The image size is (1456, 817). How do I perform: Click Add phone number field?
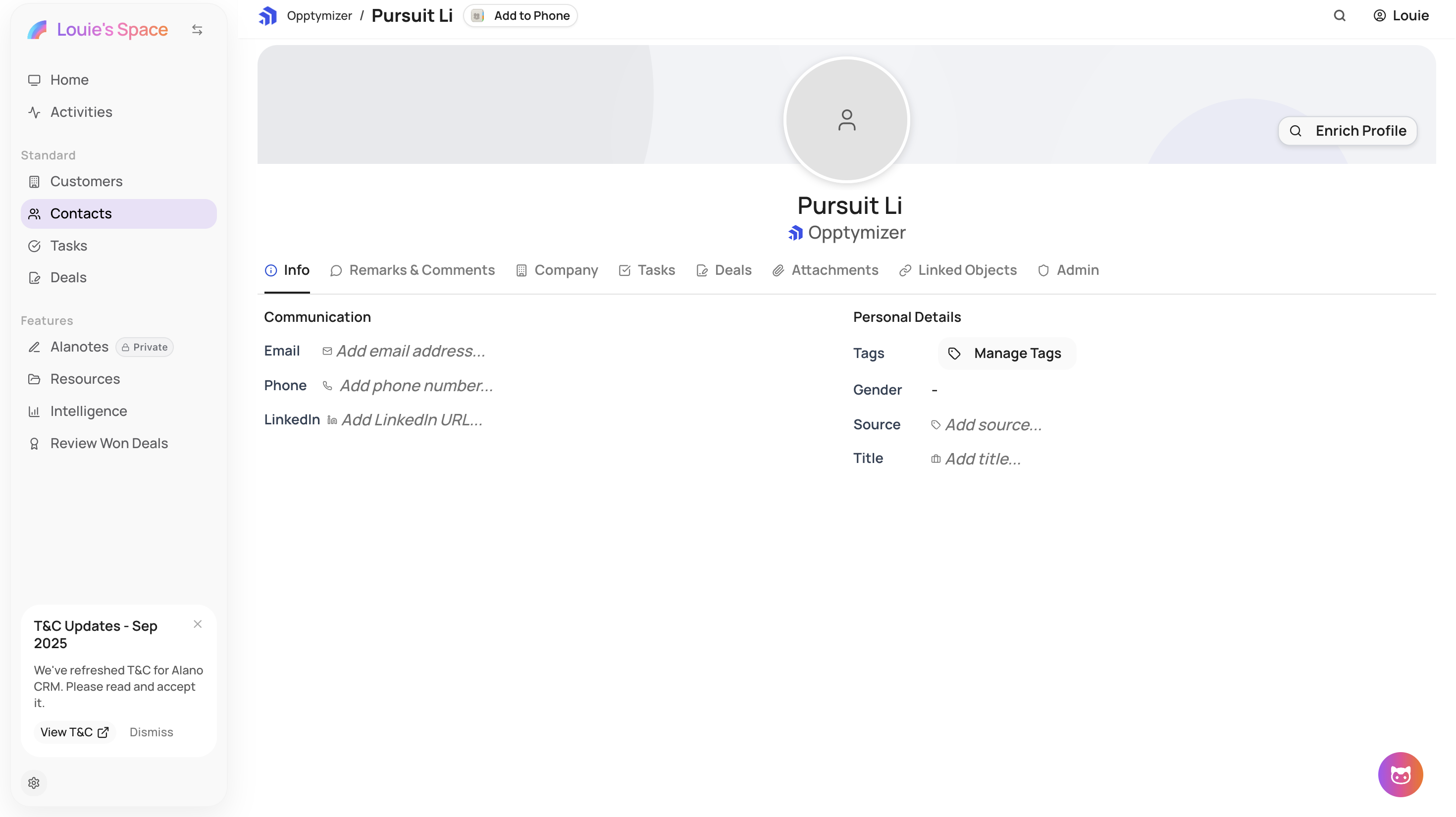(x=408, y=385)
